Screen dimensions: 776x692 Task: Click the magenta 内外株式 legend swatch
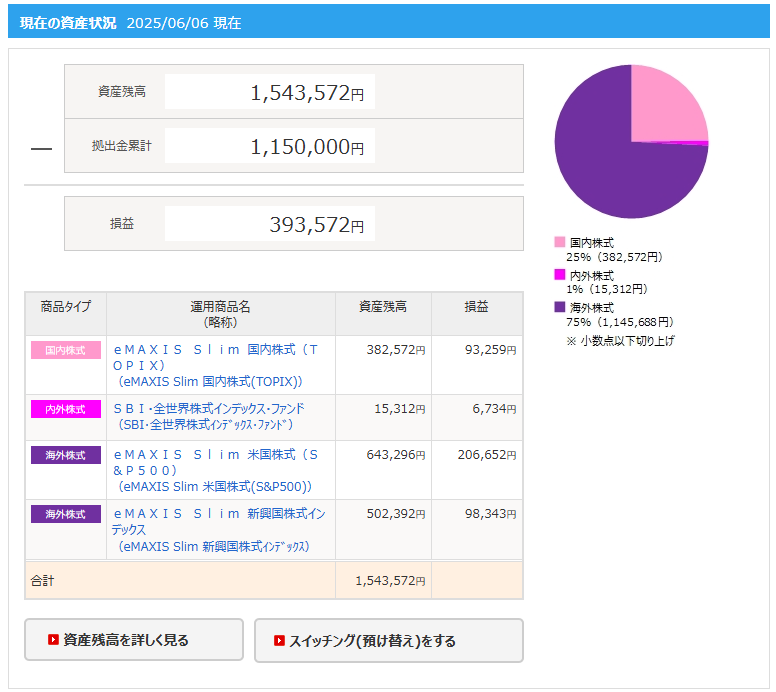click(560, 274)
